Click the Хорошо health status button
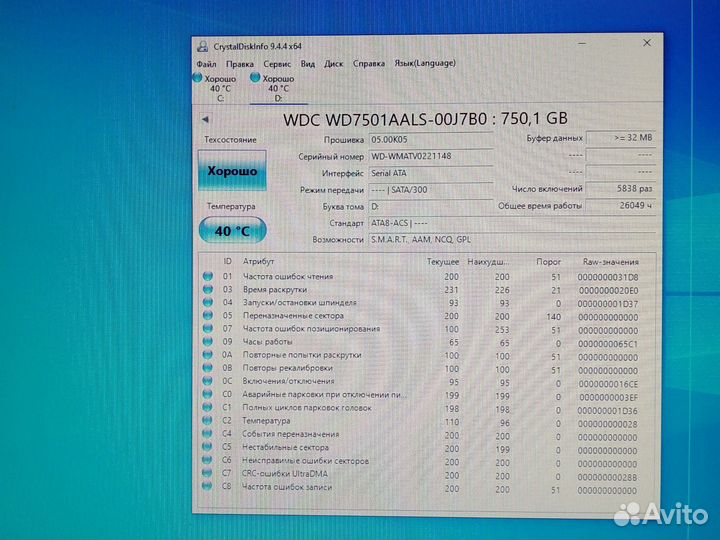 232,170
